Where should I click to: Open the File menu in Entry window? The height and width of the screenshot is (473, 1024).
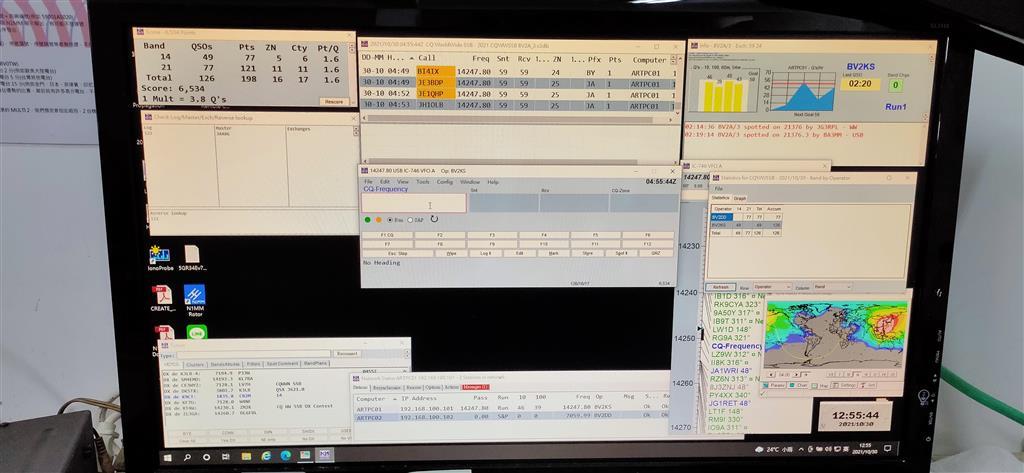[368, 182]
